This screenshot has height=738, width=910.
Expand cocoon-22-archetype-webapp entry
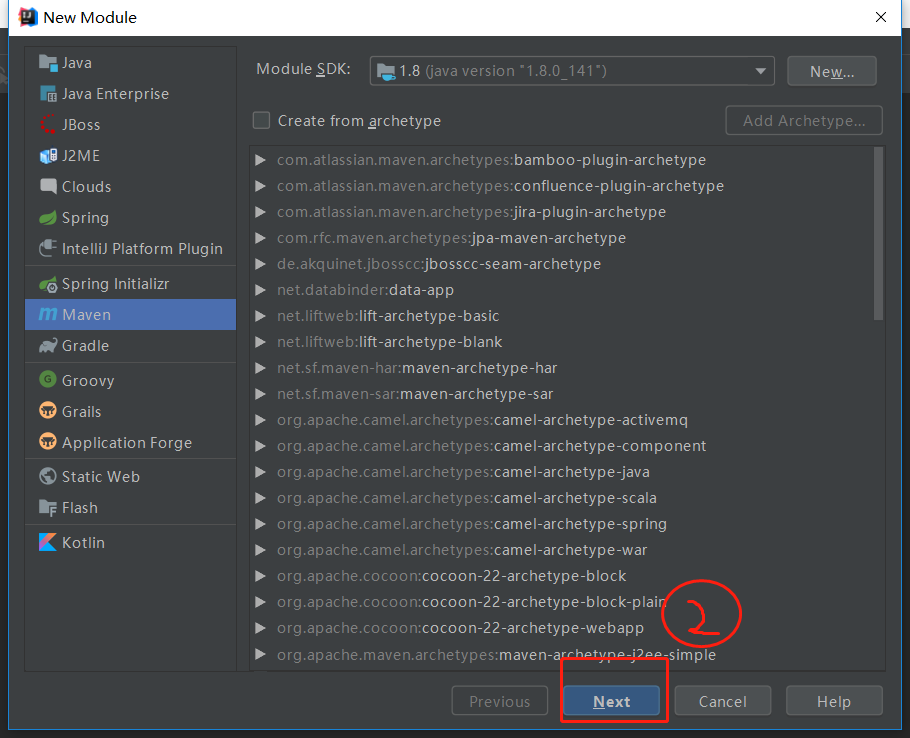[x=261, y=628]
